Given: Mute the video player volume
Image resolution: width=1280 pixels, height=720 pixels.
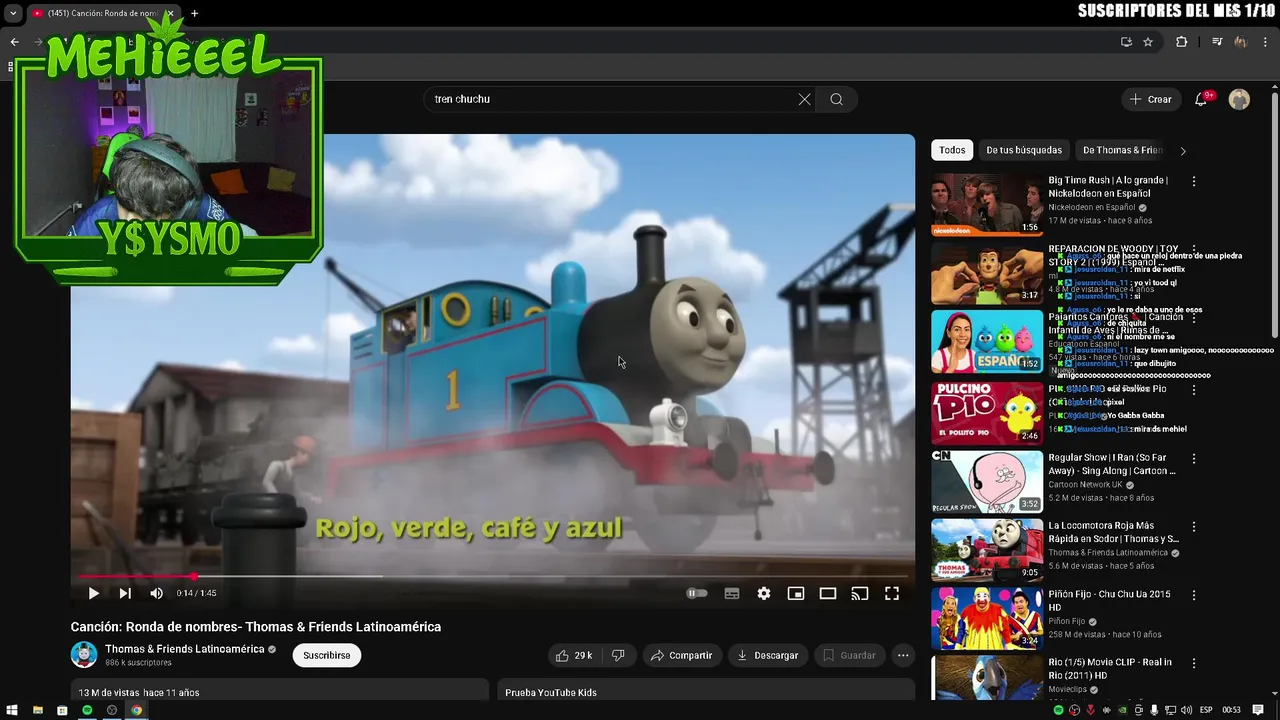Looking at the screenshot, I should 156,593.
